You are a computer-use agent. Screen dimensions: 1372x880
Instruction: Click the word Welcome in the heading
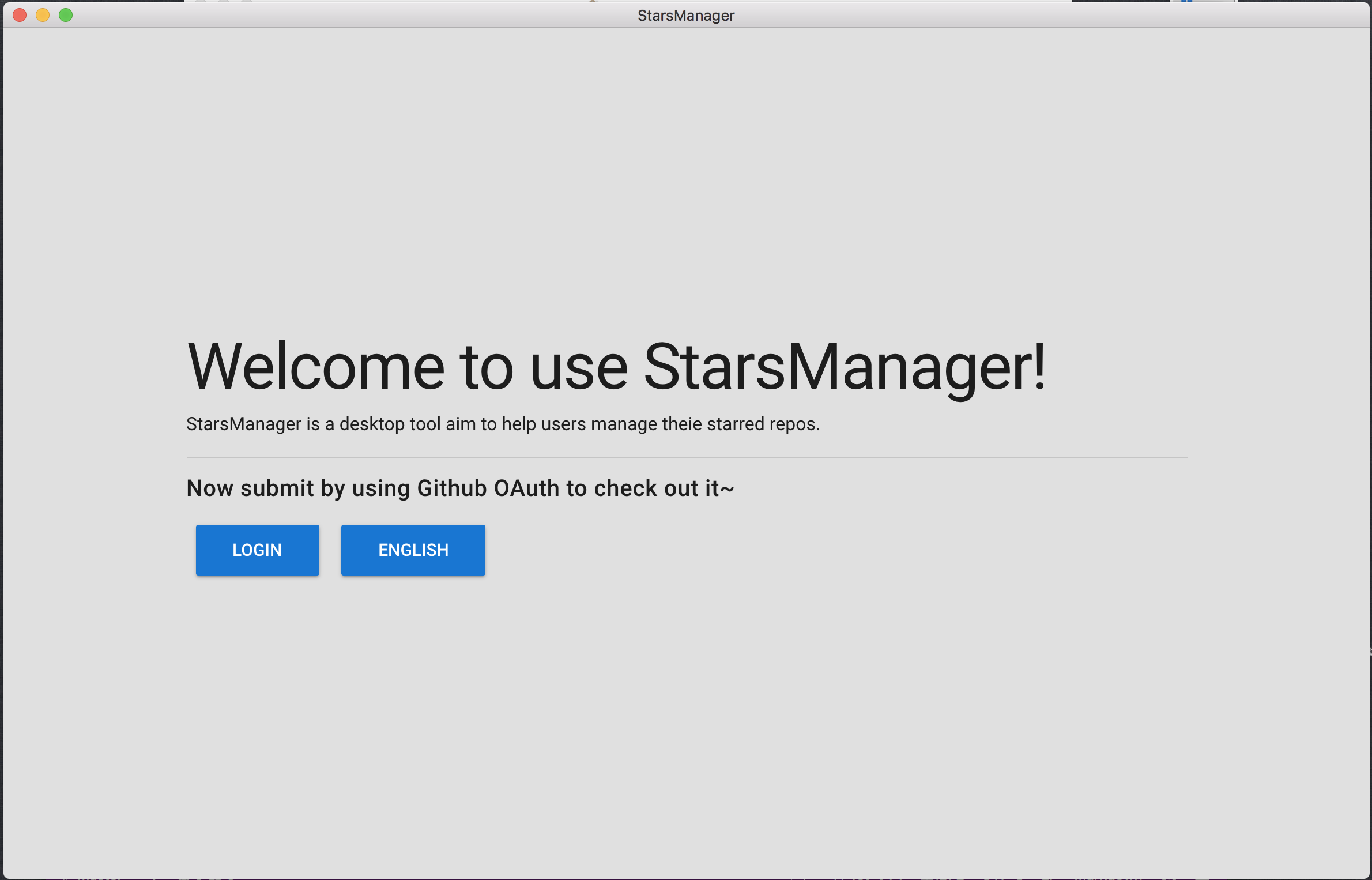(316, 367)
